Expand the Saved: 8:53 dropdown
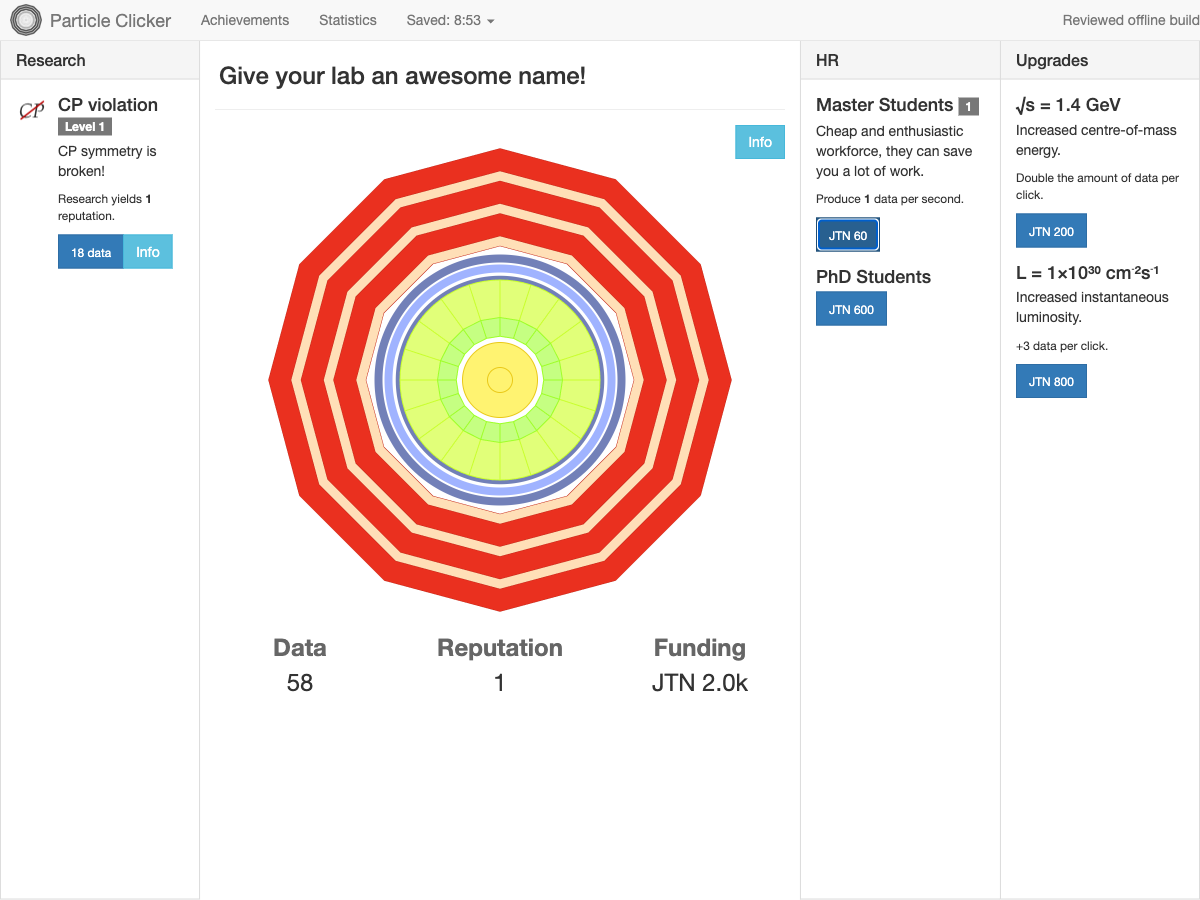This screenshot has height=900, width=1200. [450, 20]
